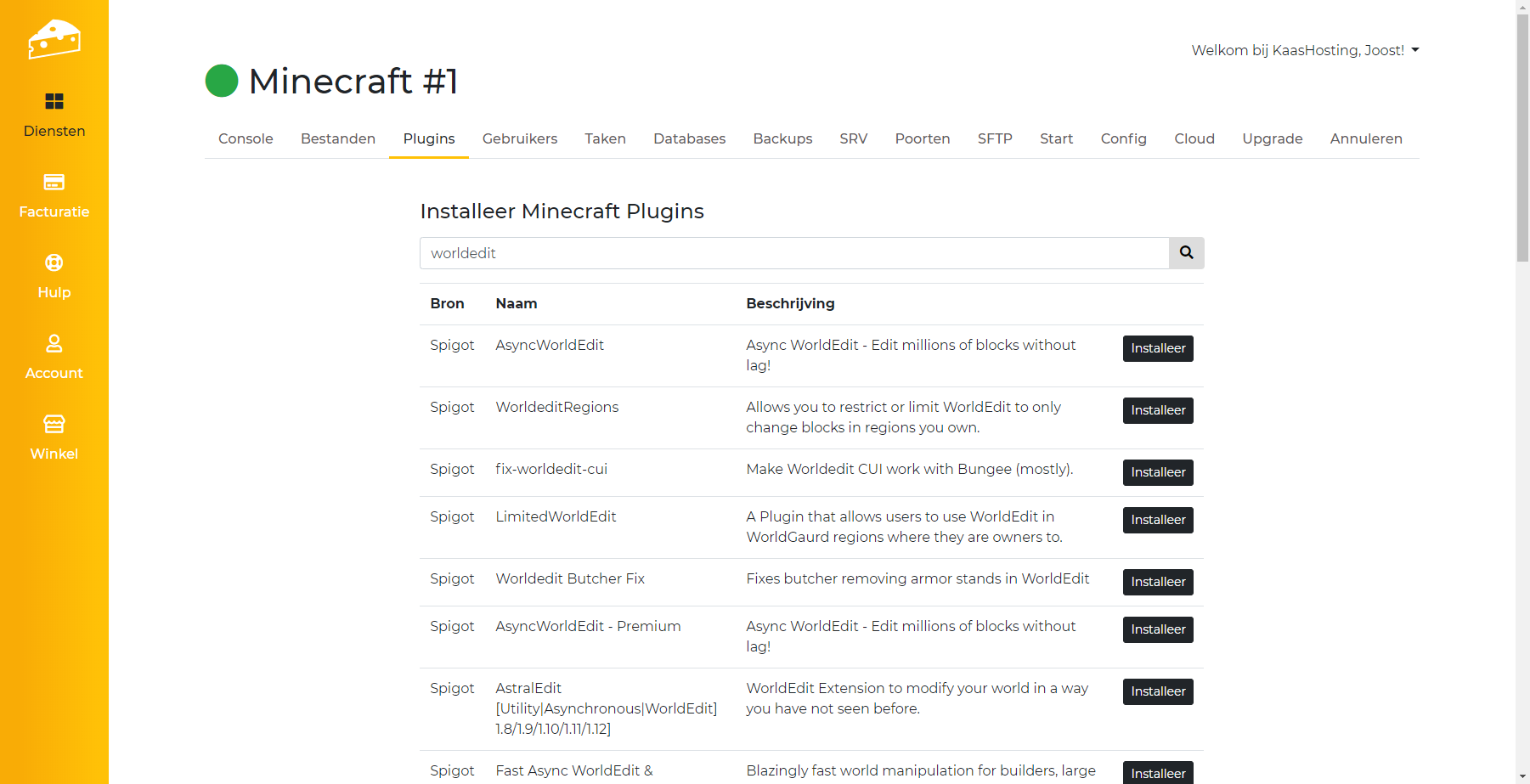Viewport: 1530px width, 784px height.
Task: Install the LimitedWorldEdit plugin
Action: [1157, 520]
